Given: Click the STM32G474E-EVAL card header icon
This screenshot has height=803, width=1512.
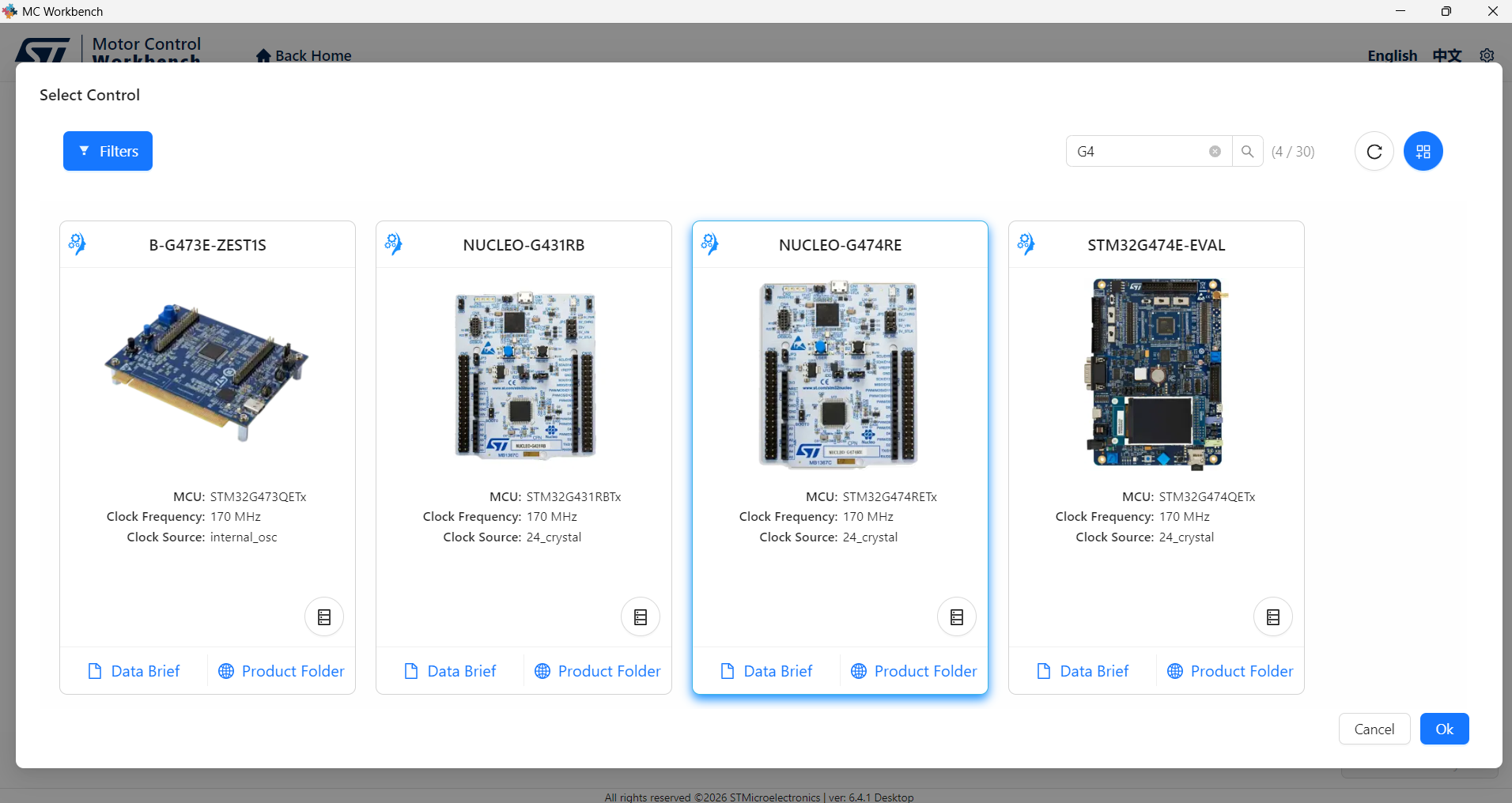Looking at the screenshot, I should (x=1026, y=243).
